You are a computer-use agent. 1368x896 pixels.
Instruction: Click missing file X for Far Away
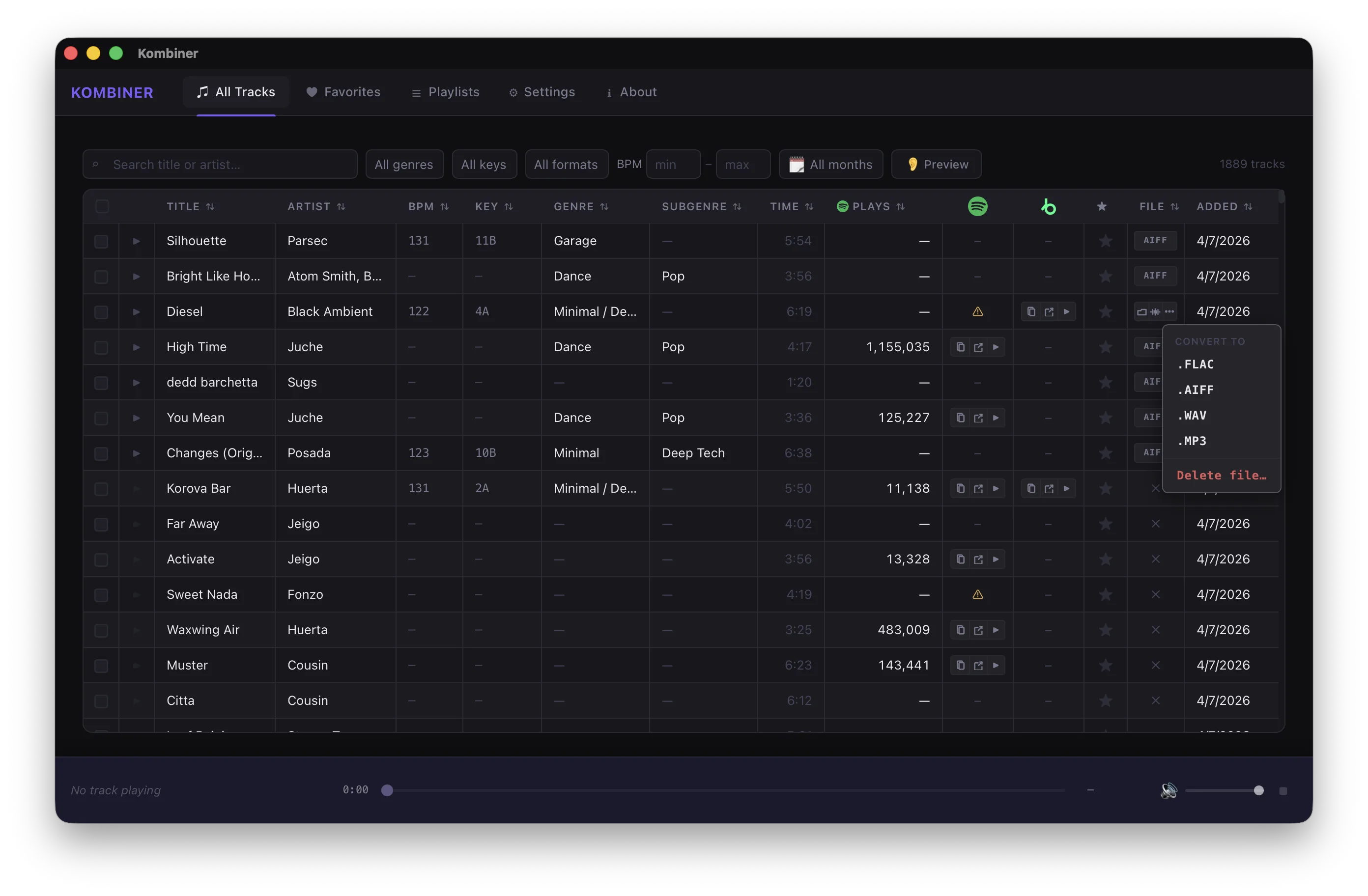coord(1155,524)
